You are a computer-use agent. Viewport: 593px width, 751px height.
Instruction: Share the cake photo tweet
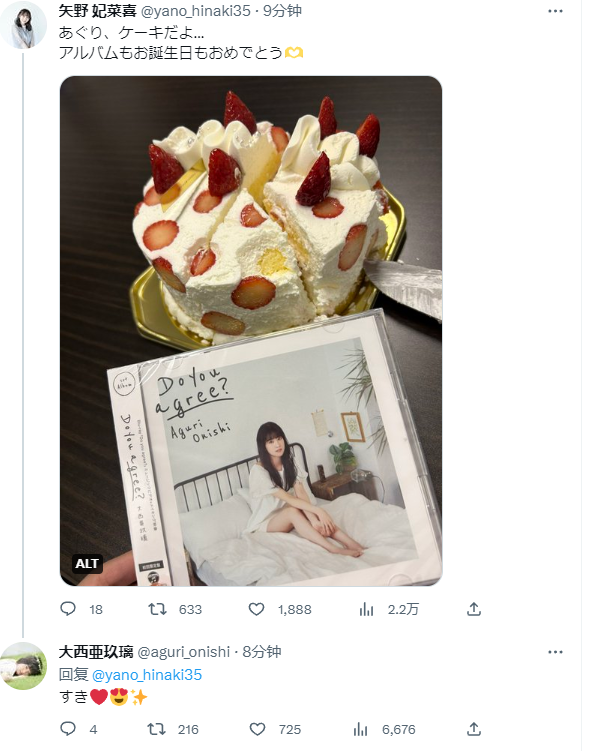[474, 609]
